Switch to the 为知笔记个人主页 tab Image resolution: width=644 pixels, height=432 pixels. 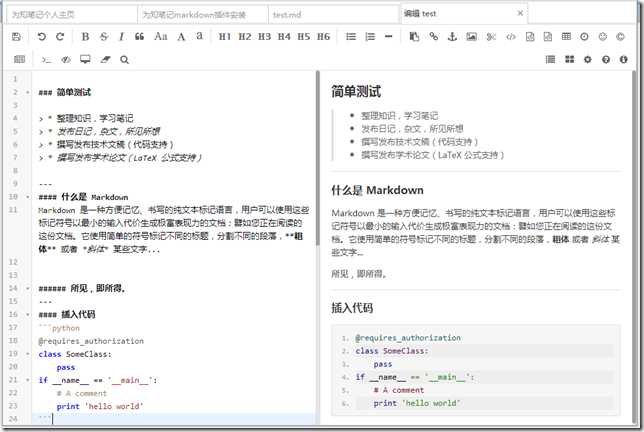point(72,14)
